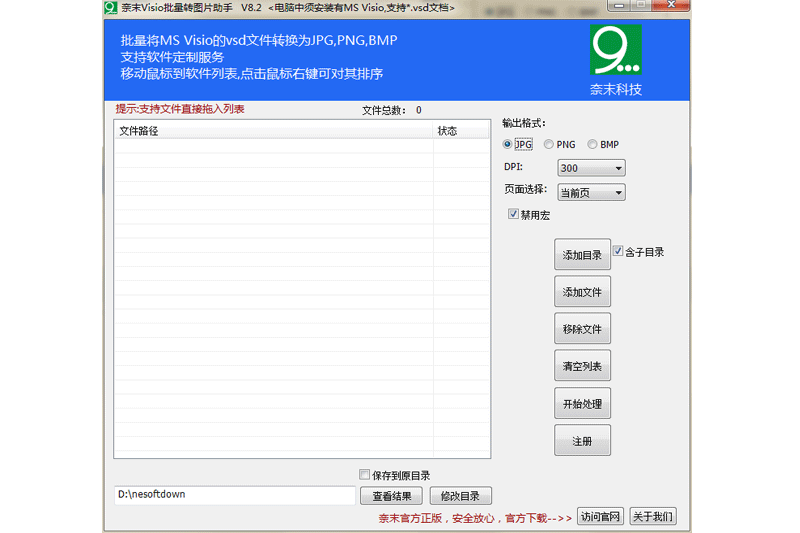Click the 移除文件 button
Image resolution: width=800 pixels, height=533 pixels.
(582, 329)
